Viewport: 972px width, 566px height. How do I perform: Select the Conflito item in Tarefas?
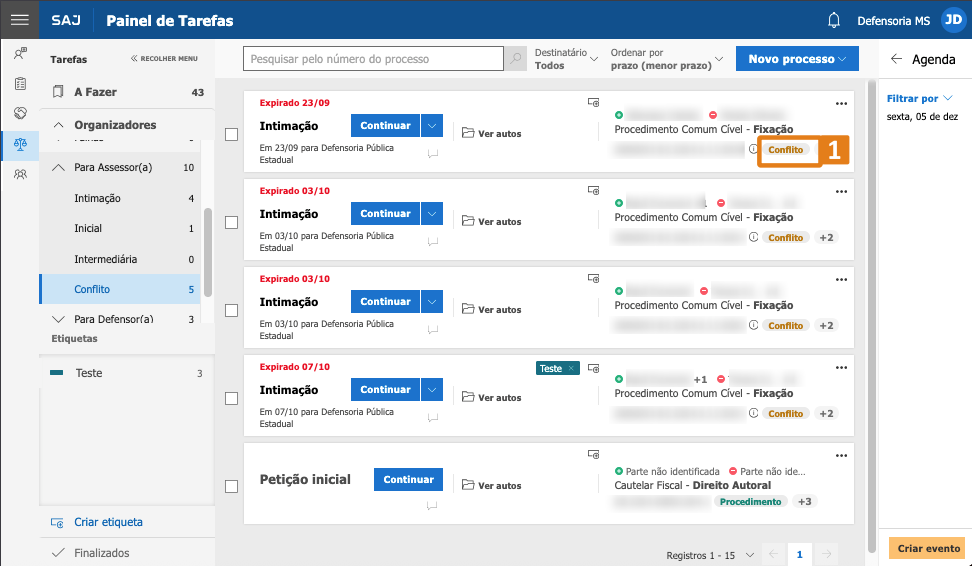92,289
